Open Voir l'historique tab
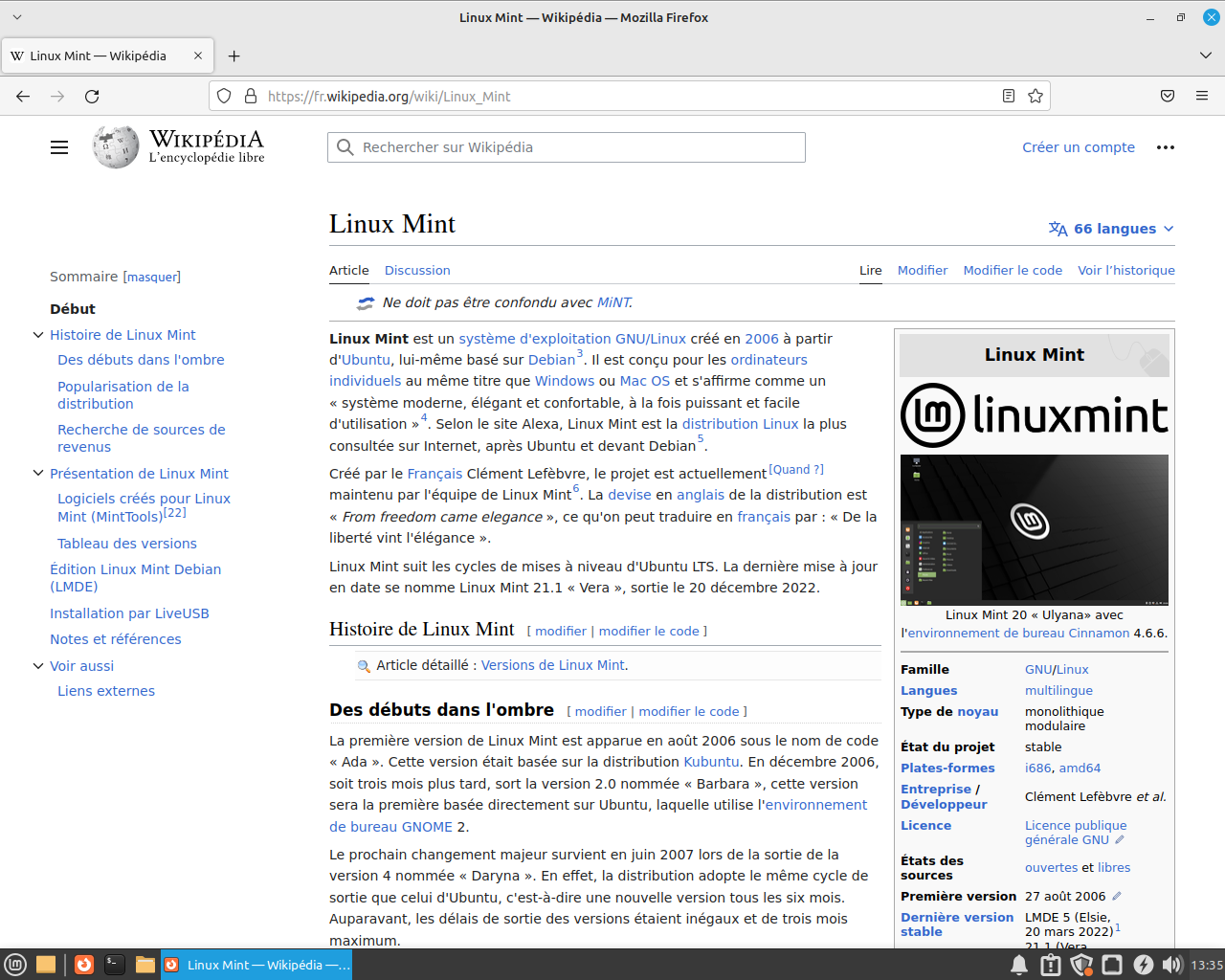1225x980 pixels. (1126, 271)
